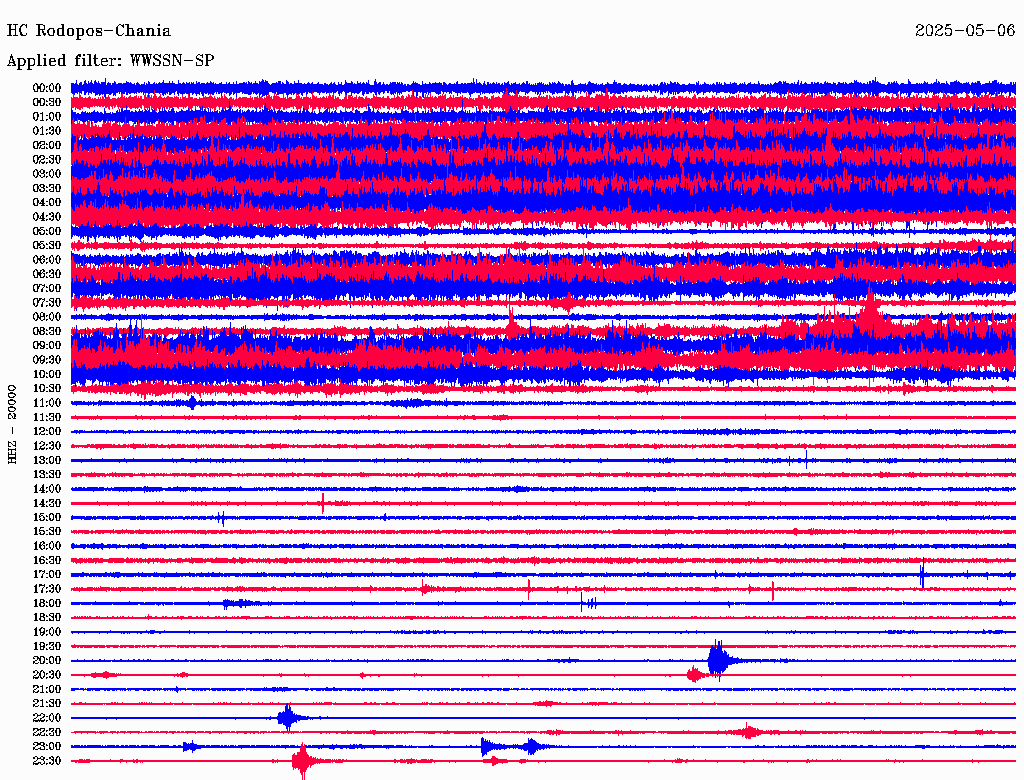1024x780 pixels.
Task: Select the 19:30 time label
Action: click(47, 647)
